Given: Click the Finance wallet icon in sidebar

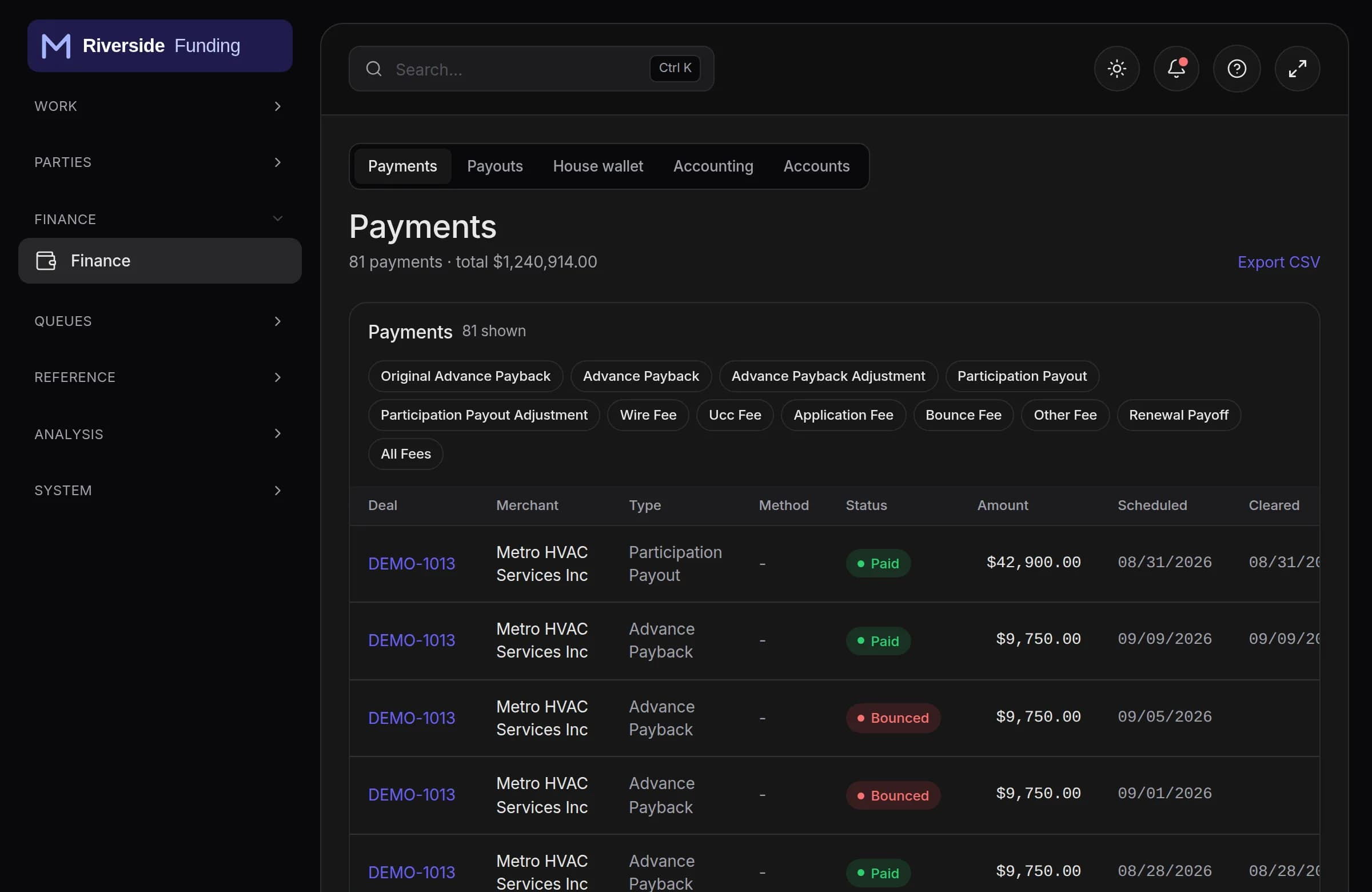Looking at the screenshot, I should (x=46, y=261).
